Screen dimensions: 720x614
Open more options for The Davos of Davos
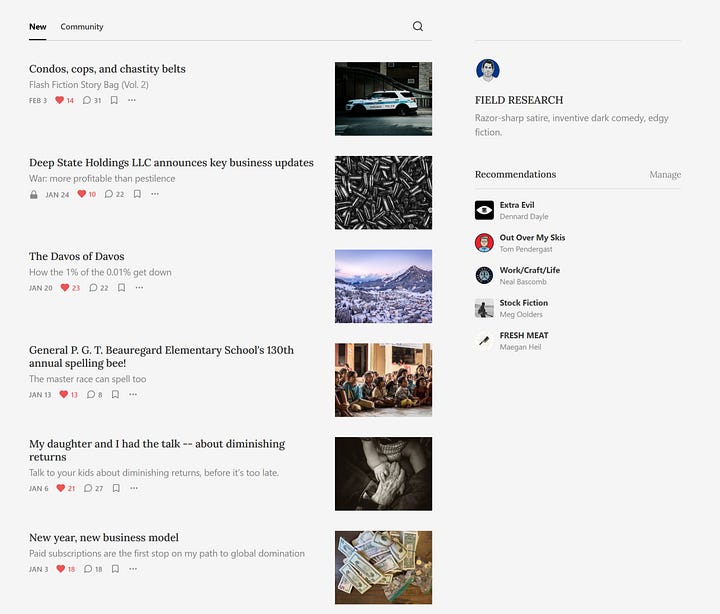139,287
